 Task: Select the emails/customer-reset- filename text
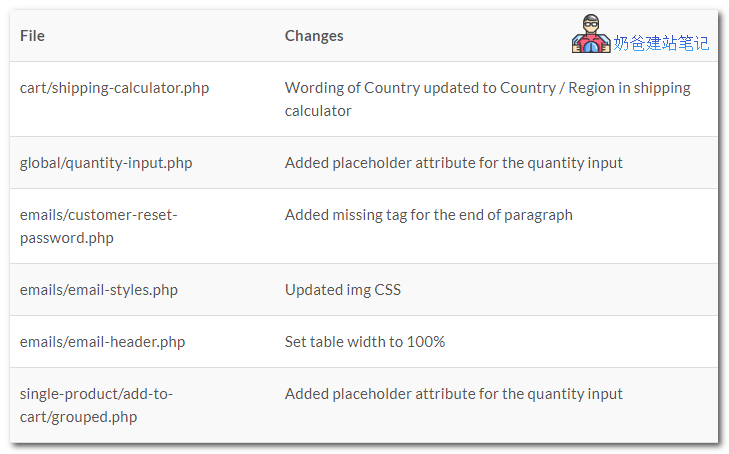[98, 215]
